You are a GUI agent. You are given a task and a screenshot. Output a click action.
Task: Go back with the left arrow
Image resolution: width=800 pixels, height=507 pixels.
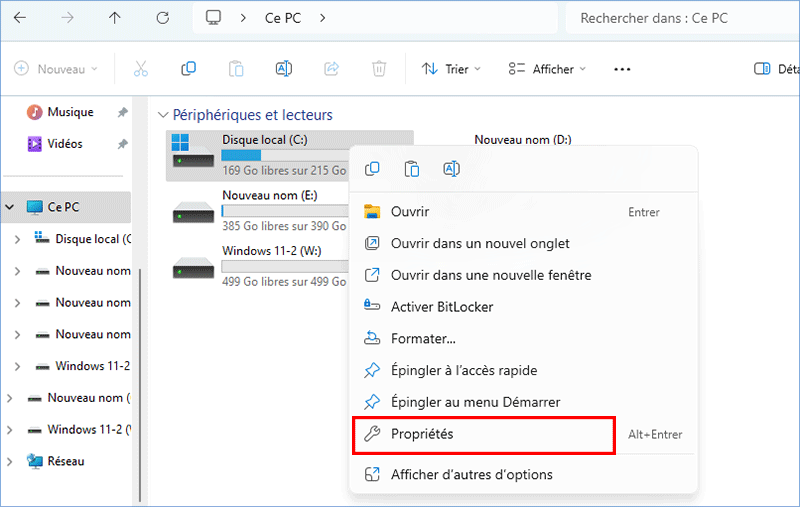(20, 18)
